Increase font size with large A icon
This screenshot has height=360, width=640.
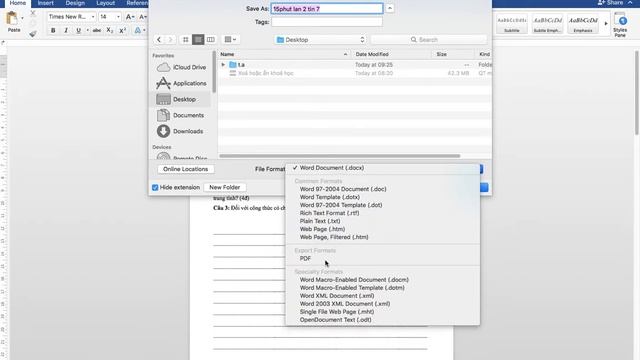pos(130,17)
